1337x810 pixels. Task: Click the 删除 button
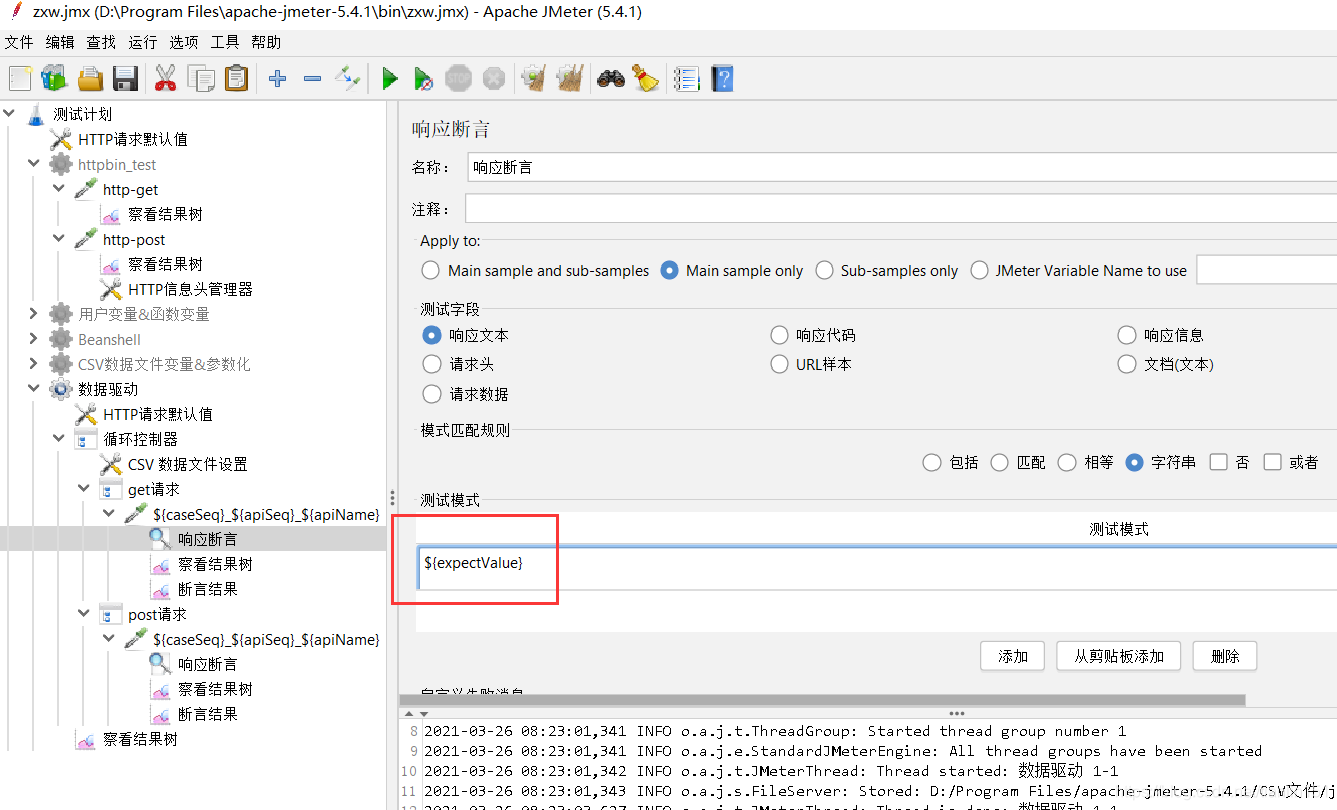[x=1225, y=656]
